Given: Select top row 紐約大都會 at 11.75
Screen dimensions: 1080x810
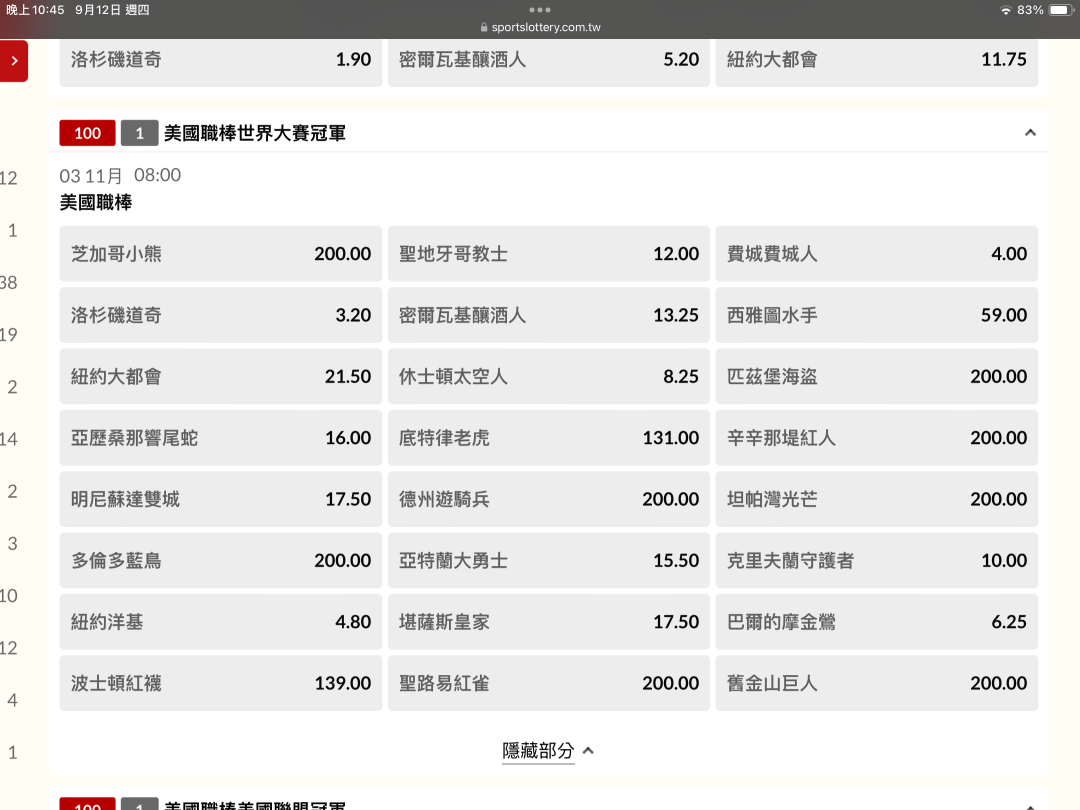Looking at the screenshot, I should pos(876,62).
